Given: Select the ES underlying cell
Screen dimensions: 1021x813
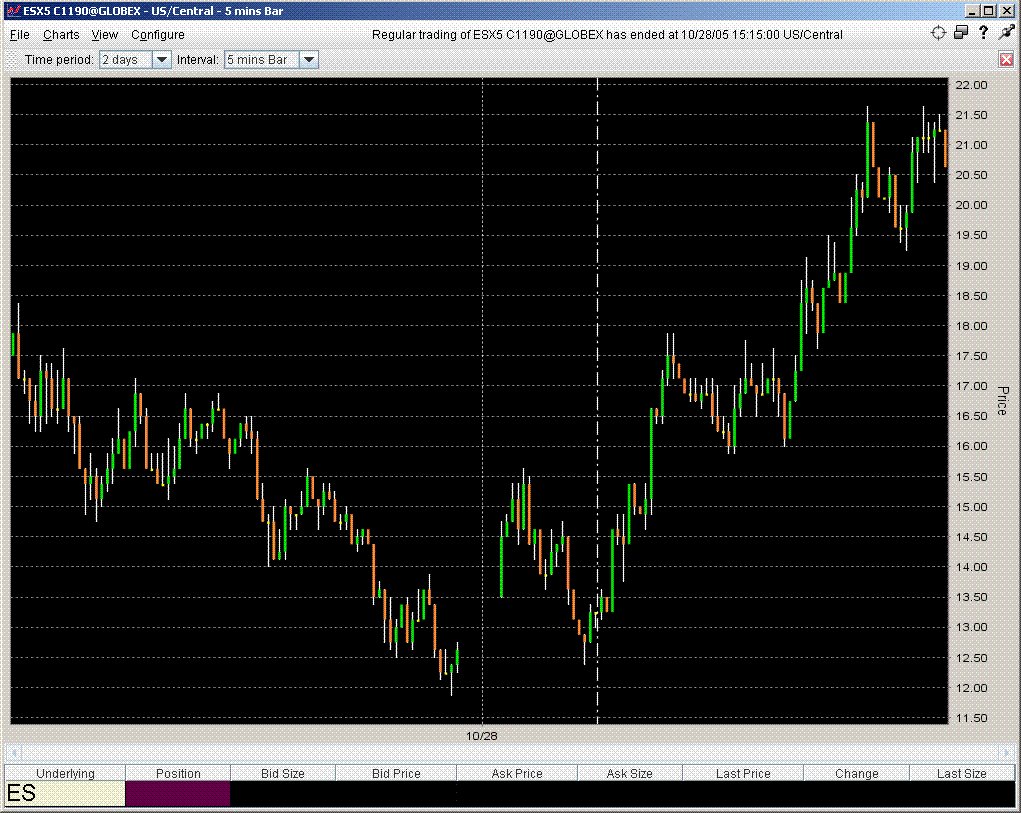Looking at the screenshot, I should pyautogui.click(x=65, y=793).
